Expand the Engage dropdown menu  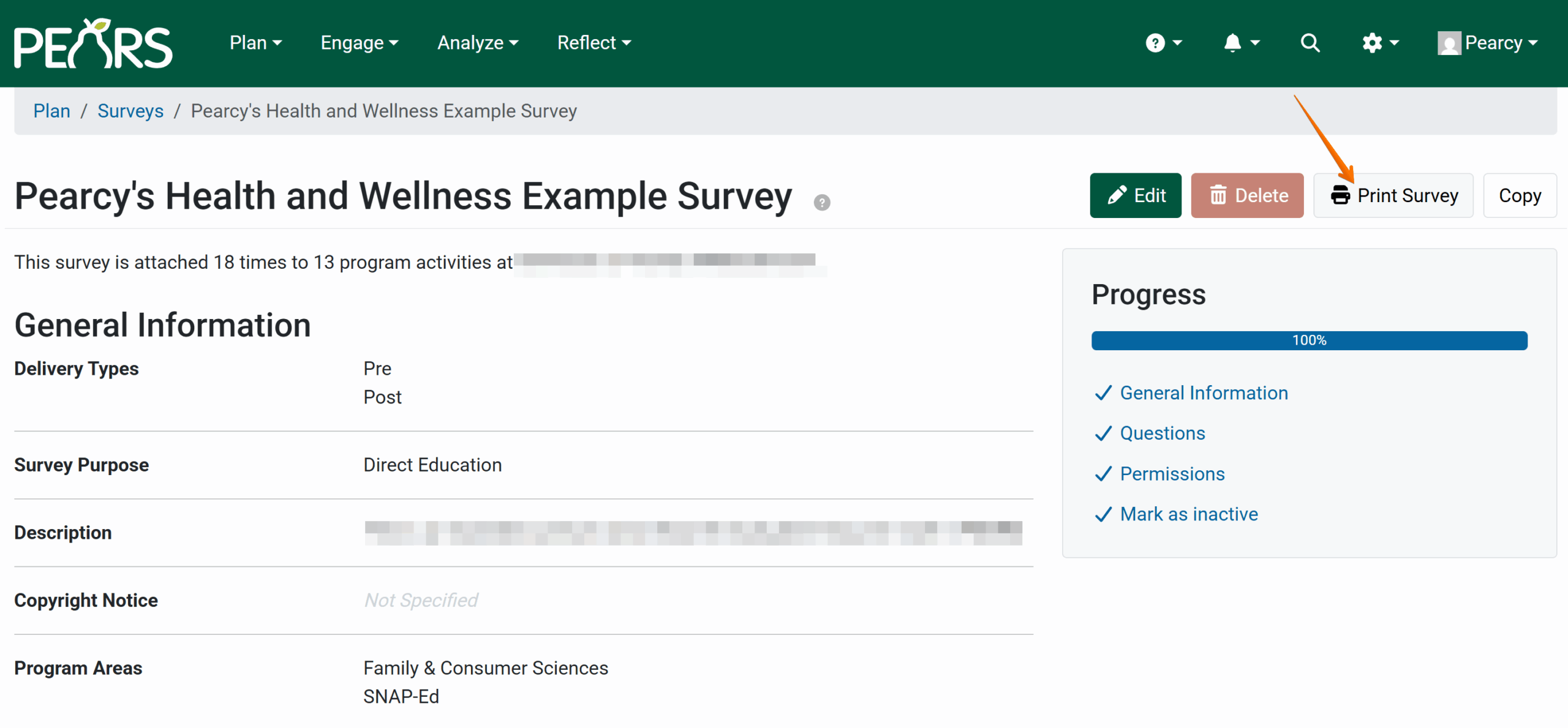[x=360, y=43]
